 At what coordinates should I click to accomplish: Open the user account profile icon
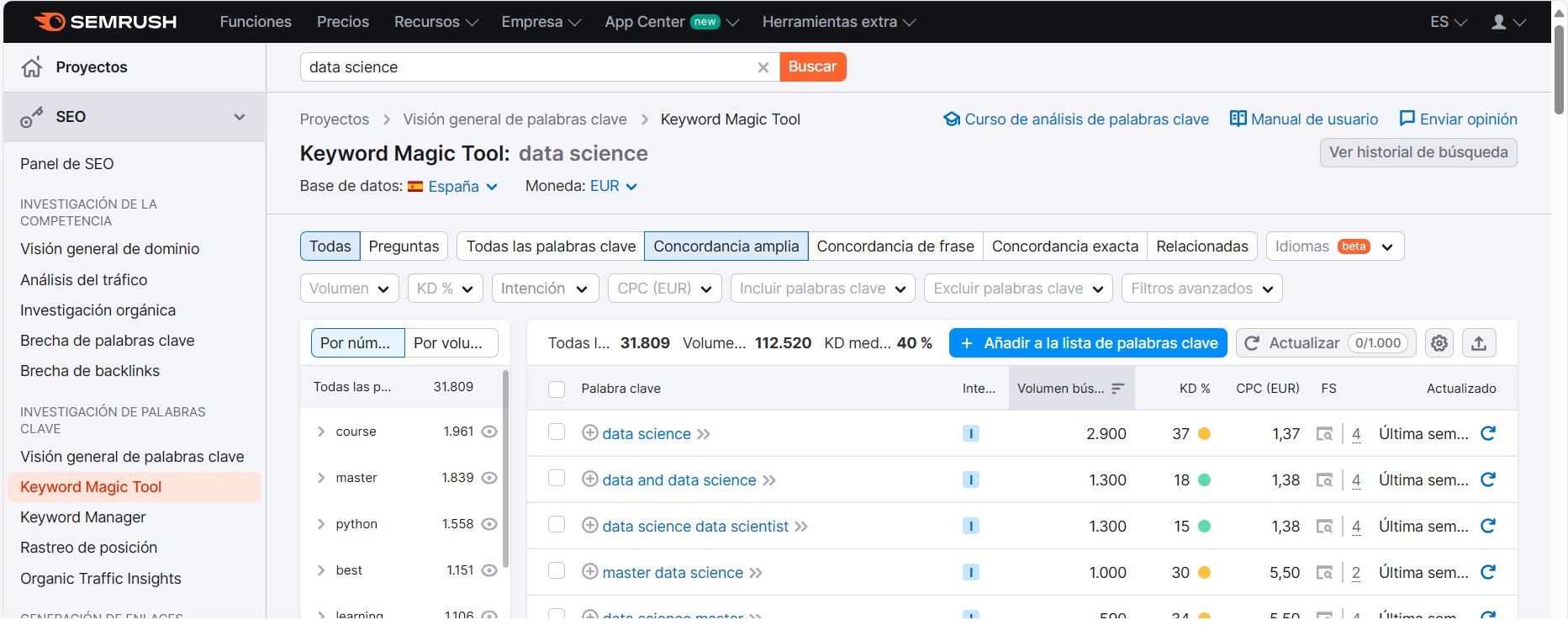point(1499,22)
